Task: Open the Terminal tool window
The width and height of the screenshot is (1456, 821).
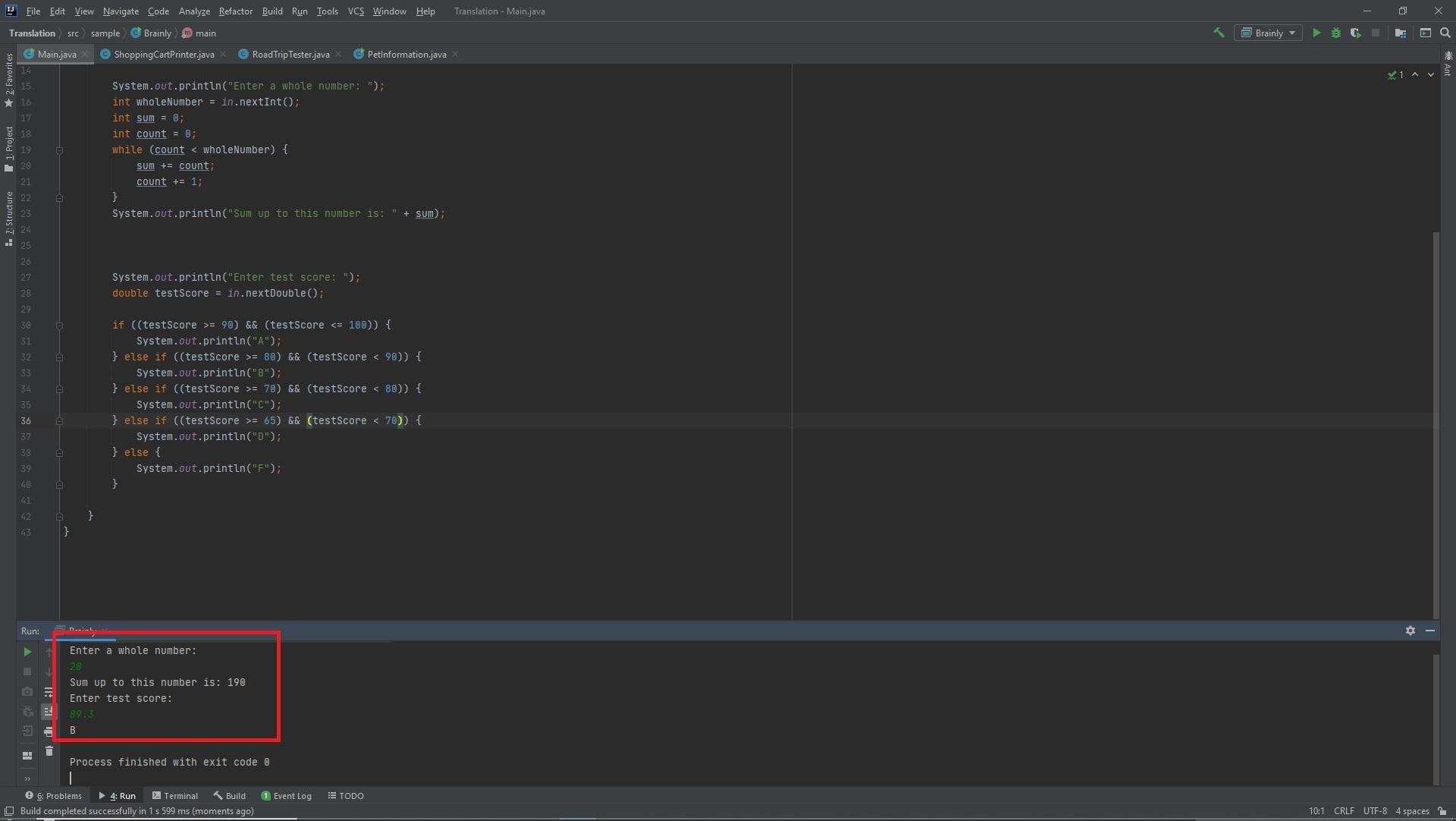Action: tap(175, 796)
